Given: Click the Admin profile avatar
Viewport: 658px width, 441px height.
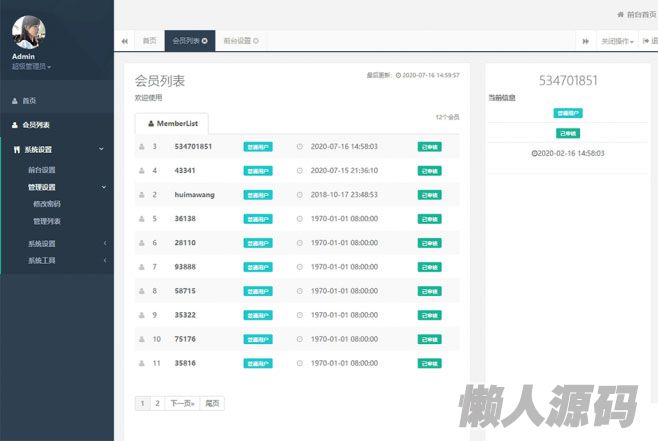Looking at the screenshot, I should point(29,32).
